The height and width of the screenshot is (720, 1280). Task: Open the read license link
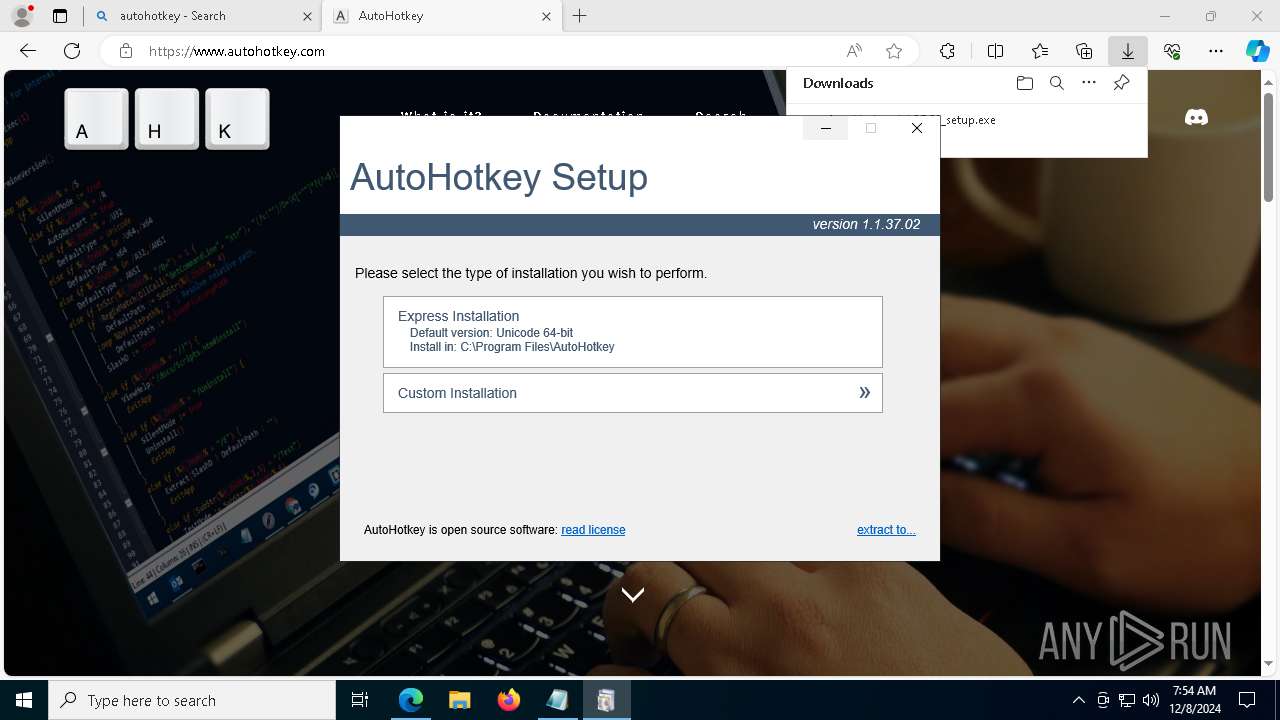click(593, 530)
